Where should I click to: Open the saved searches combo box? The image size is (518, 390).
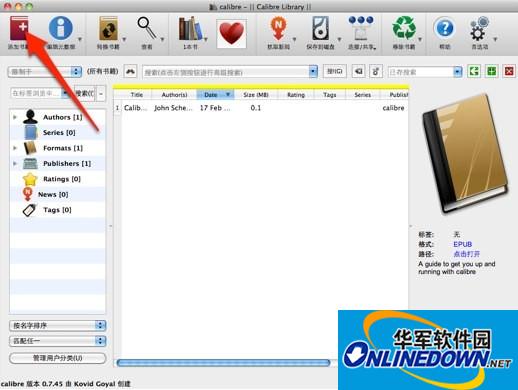(425, 72)
